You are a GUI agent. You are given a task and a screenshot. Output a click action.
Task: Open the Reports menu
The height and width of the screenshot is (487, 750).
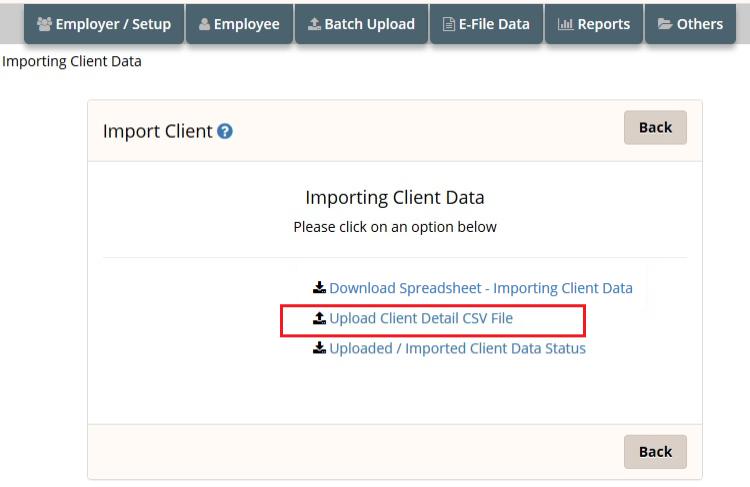pos(594,24)
